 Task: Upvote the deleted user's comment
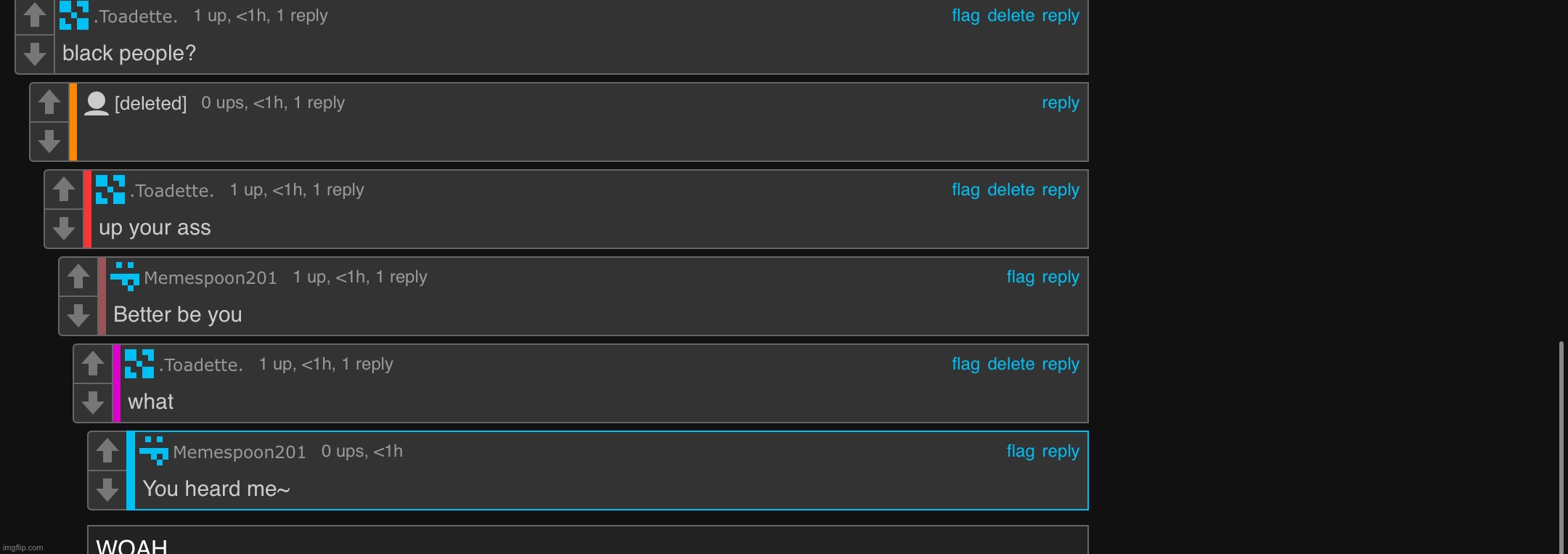point(49,102)
